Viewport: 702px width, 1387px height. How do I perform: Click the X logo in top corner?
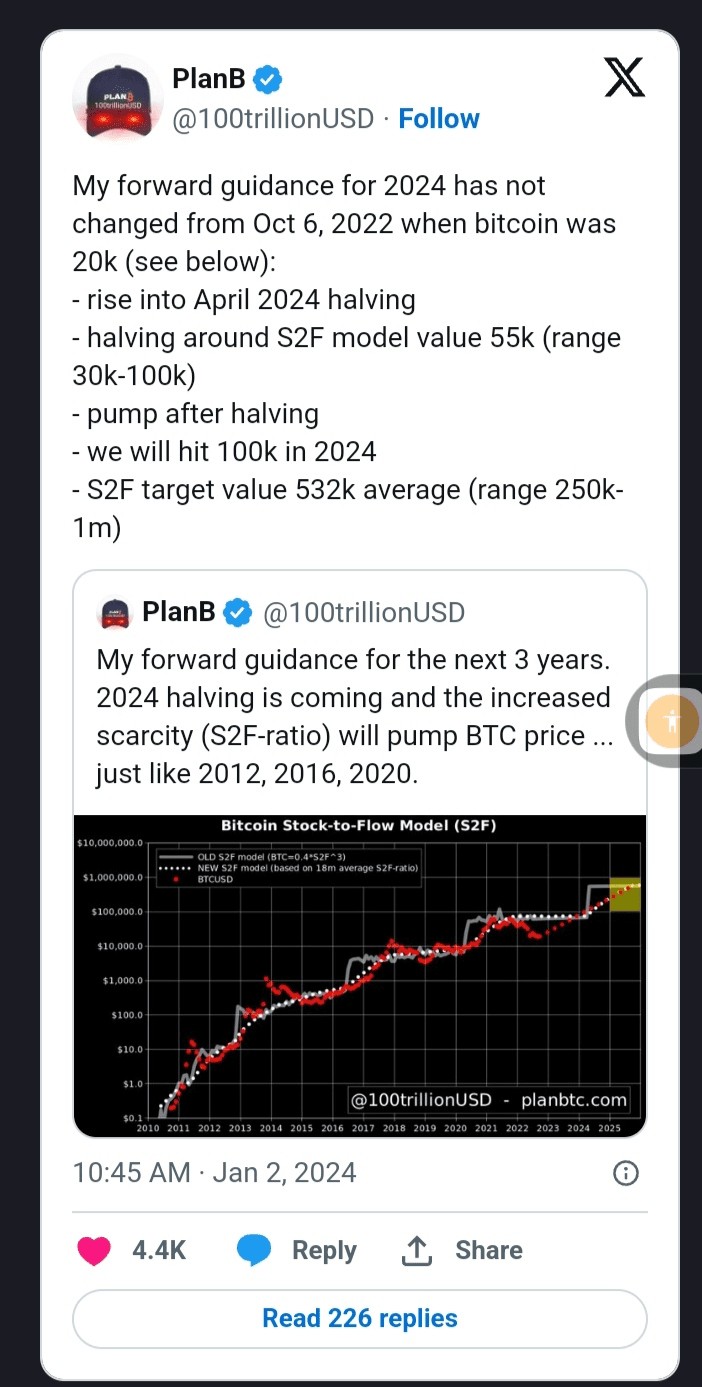point(624,78)
